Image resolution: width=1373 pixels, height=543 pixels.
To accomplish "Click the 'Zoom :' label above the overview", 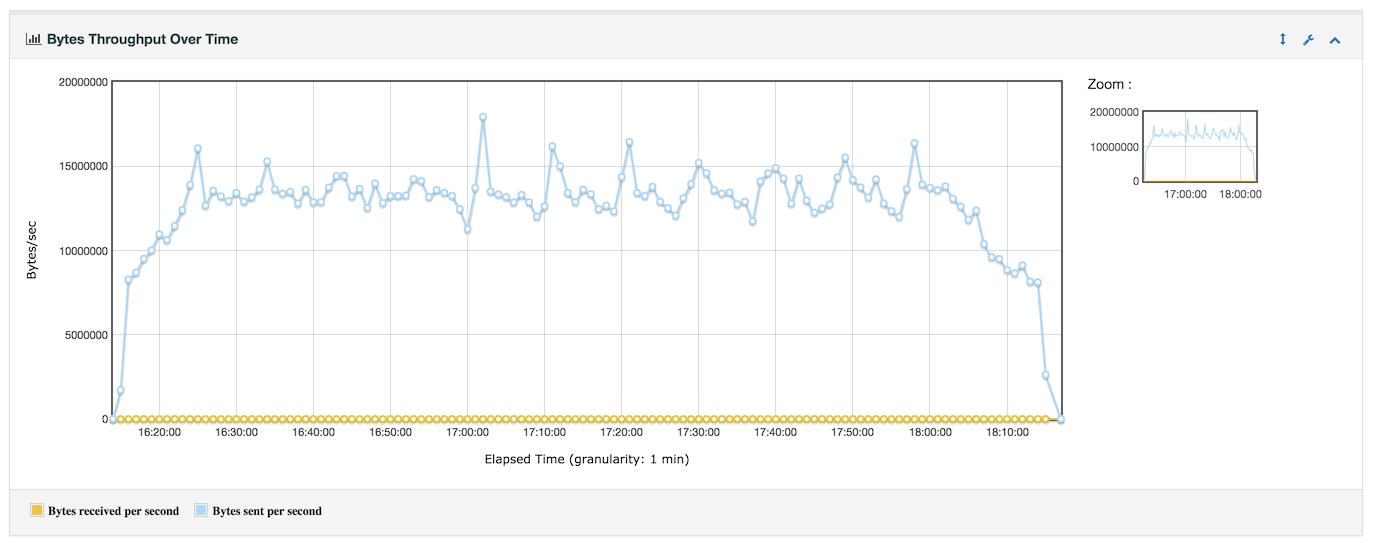I will click(1109, 85).
